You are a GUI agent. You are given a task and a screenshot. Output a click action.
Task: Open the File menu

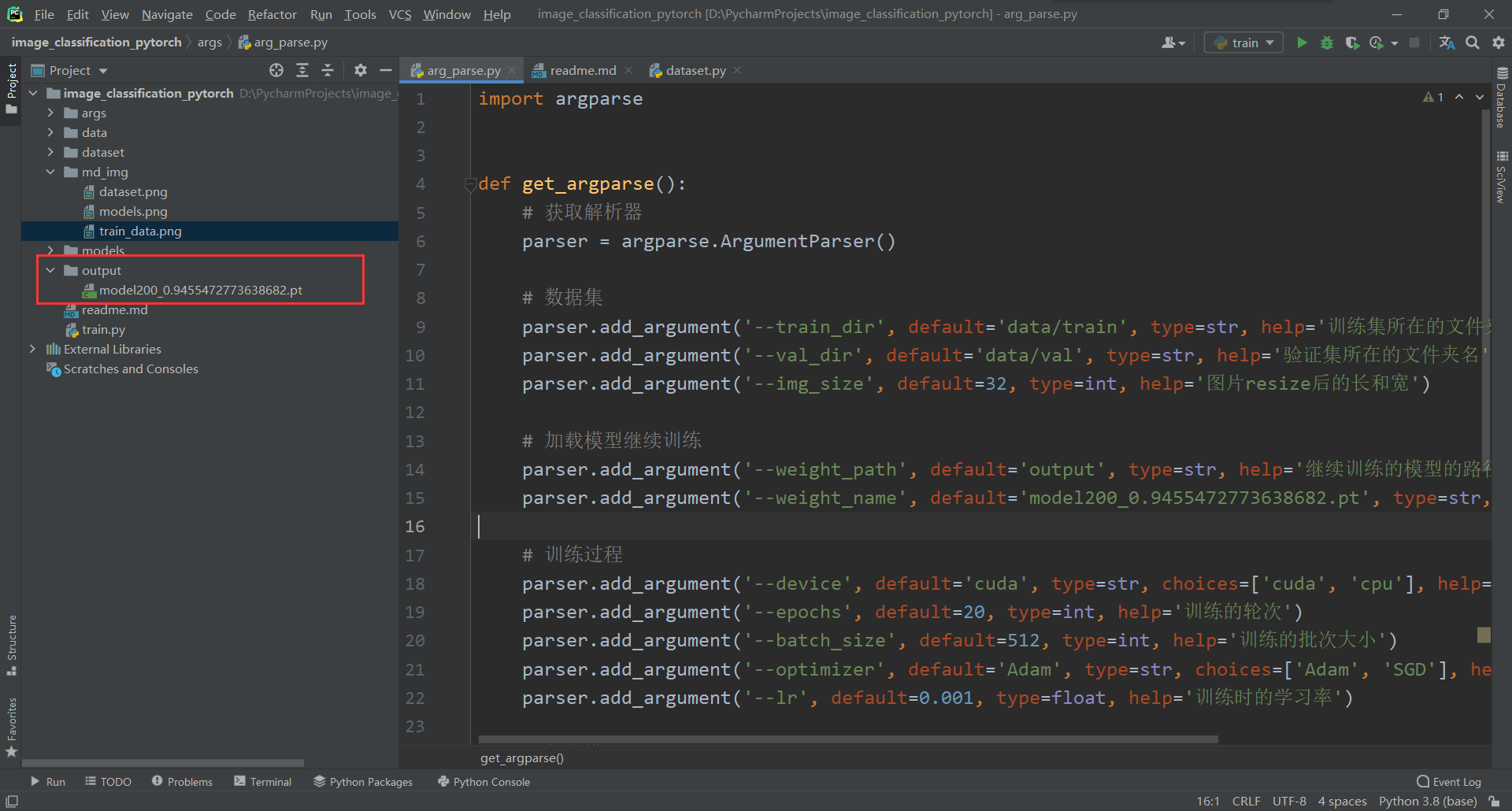pyautogui.click(x=44, y=14)
